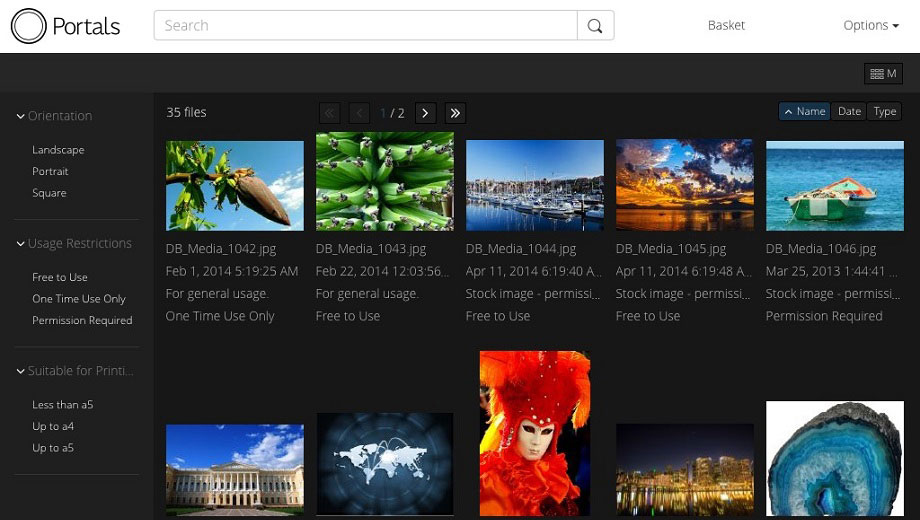Click the search magnifier icon
The width and height of the screenshot is (920, 520).
[595, 26]
